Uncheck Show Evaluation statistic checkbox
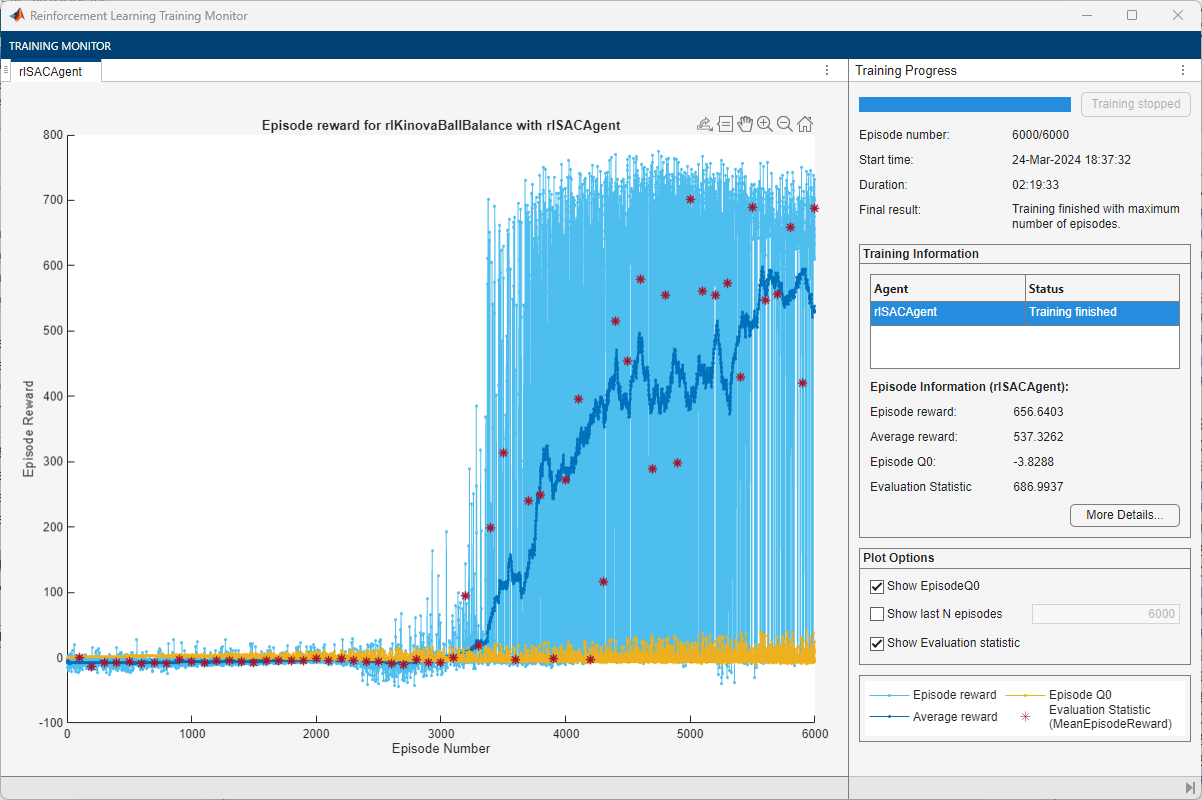The height and width of the screenshot is (800, 1202). (877, 643)
